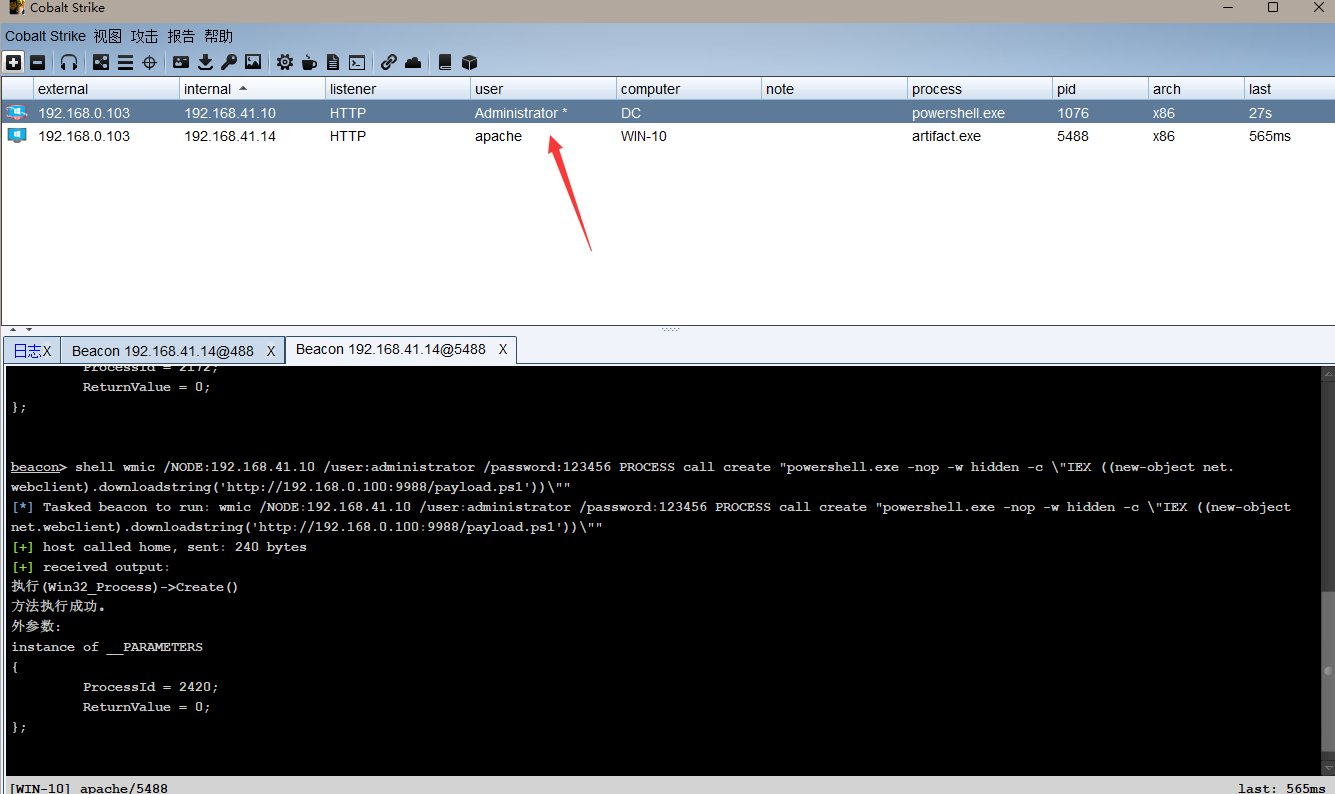Open the 攻击 menu
The image size is (1335, 794).
[x=144, y=36]
